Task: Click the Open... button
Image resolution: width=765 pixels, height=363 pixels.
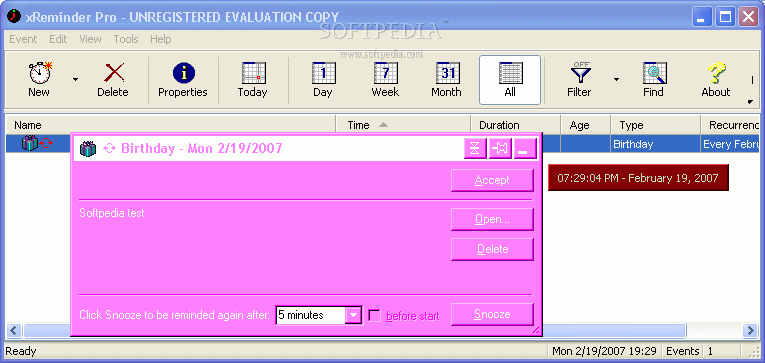Action: coord(492,220)
